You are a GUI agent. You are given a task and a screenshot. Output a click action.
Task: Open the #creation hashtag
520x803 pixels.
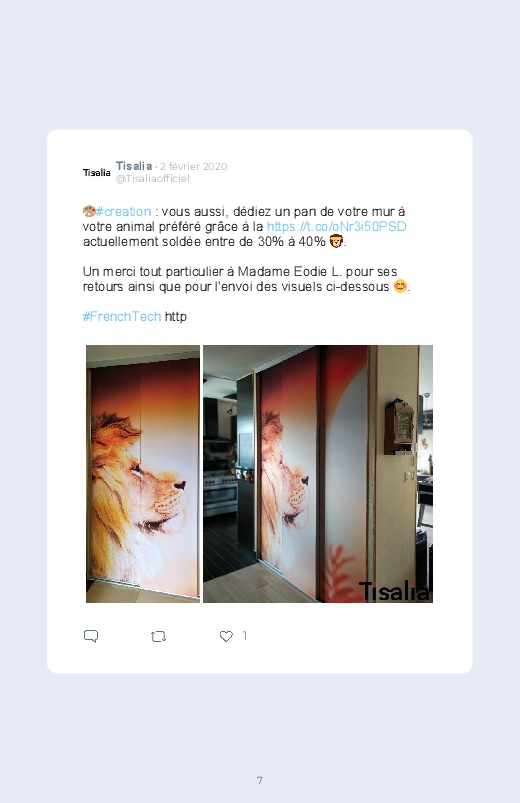[123, 212]
